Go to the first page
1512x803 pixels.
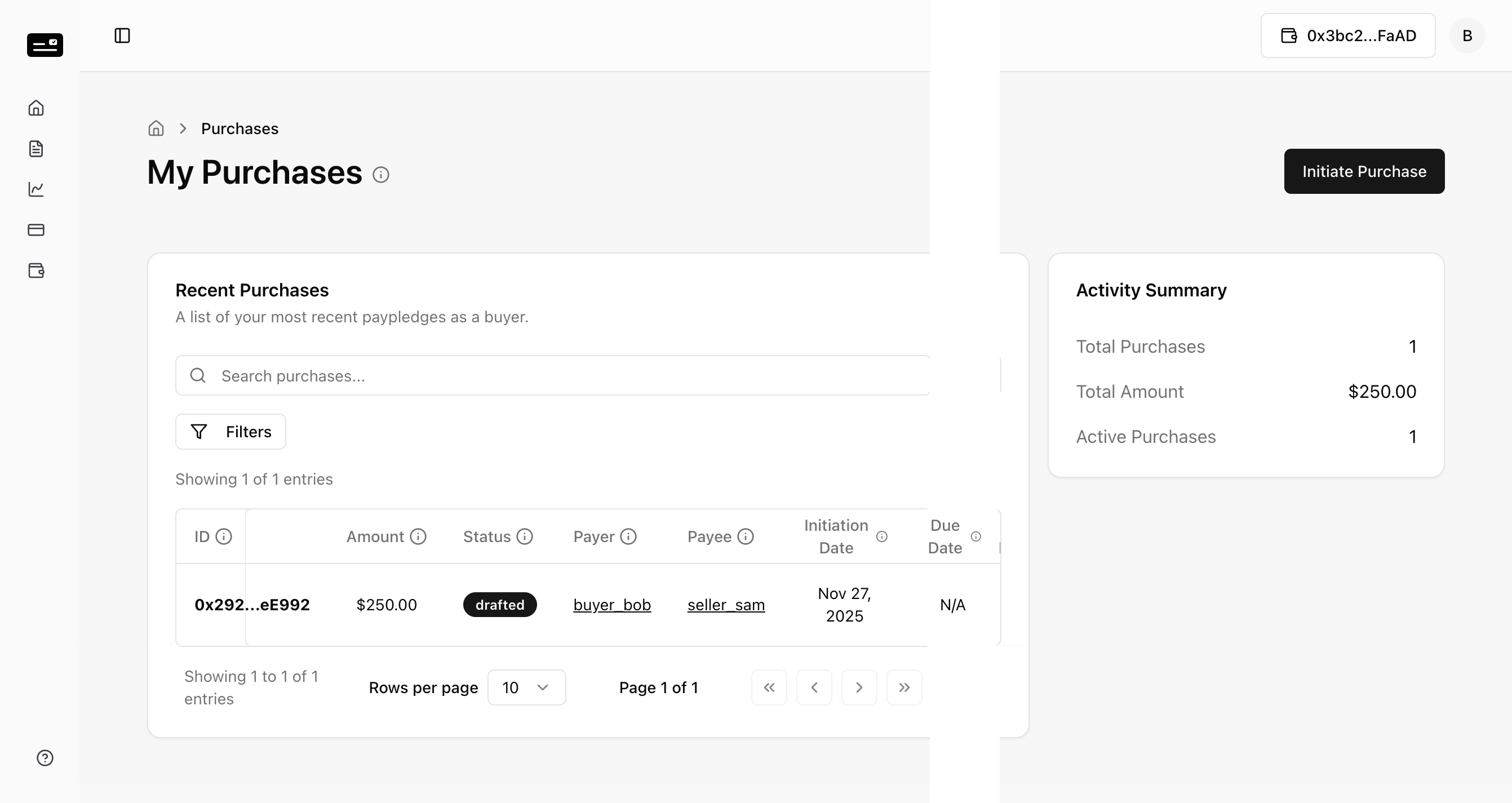pyautogui.click(x=769, y=687)
